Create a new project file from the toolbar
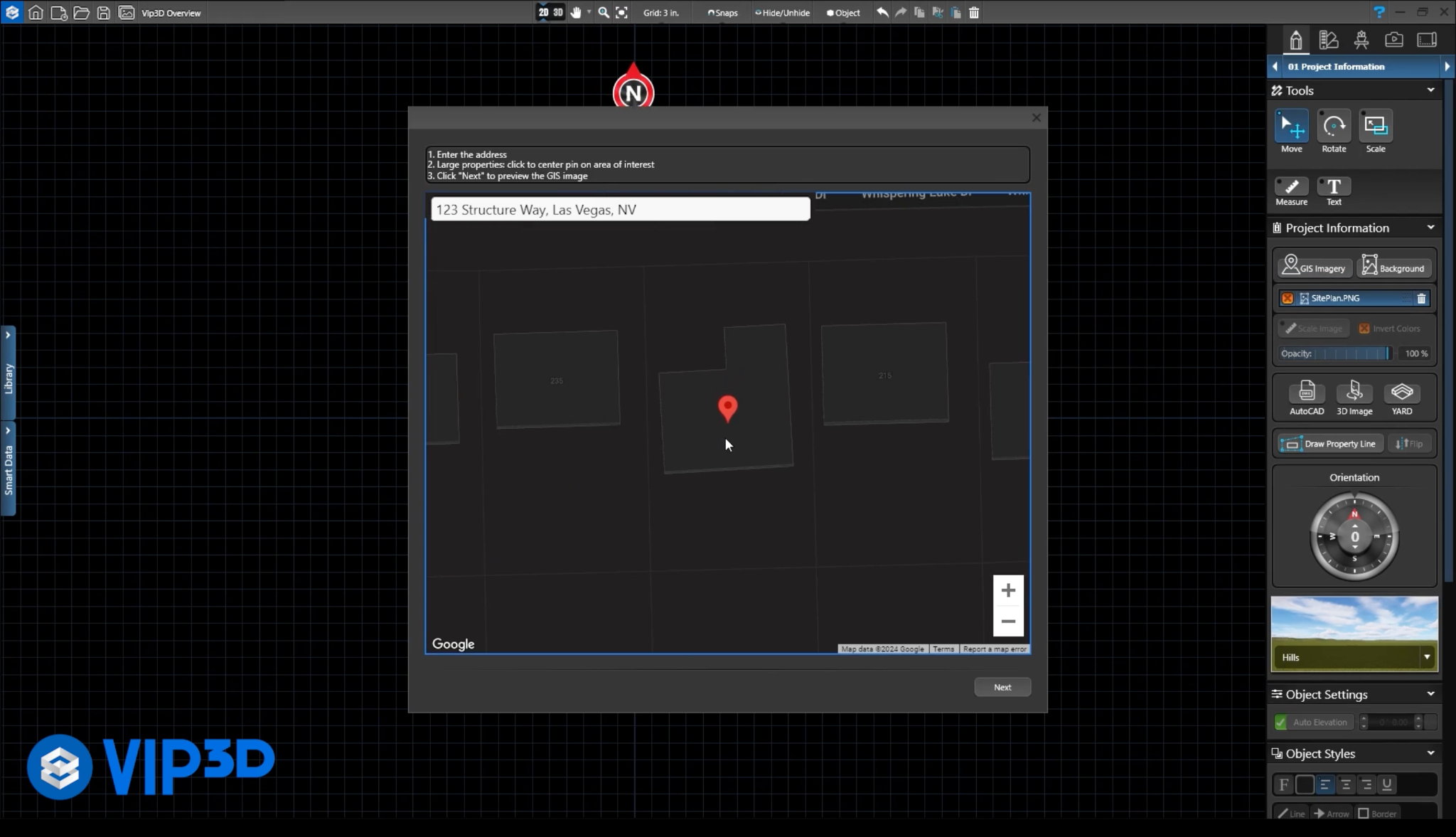Image resolution: width=1456 pixels, height=837 pixels. 58,12
